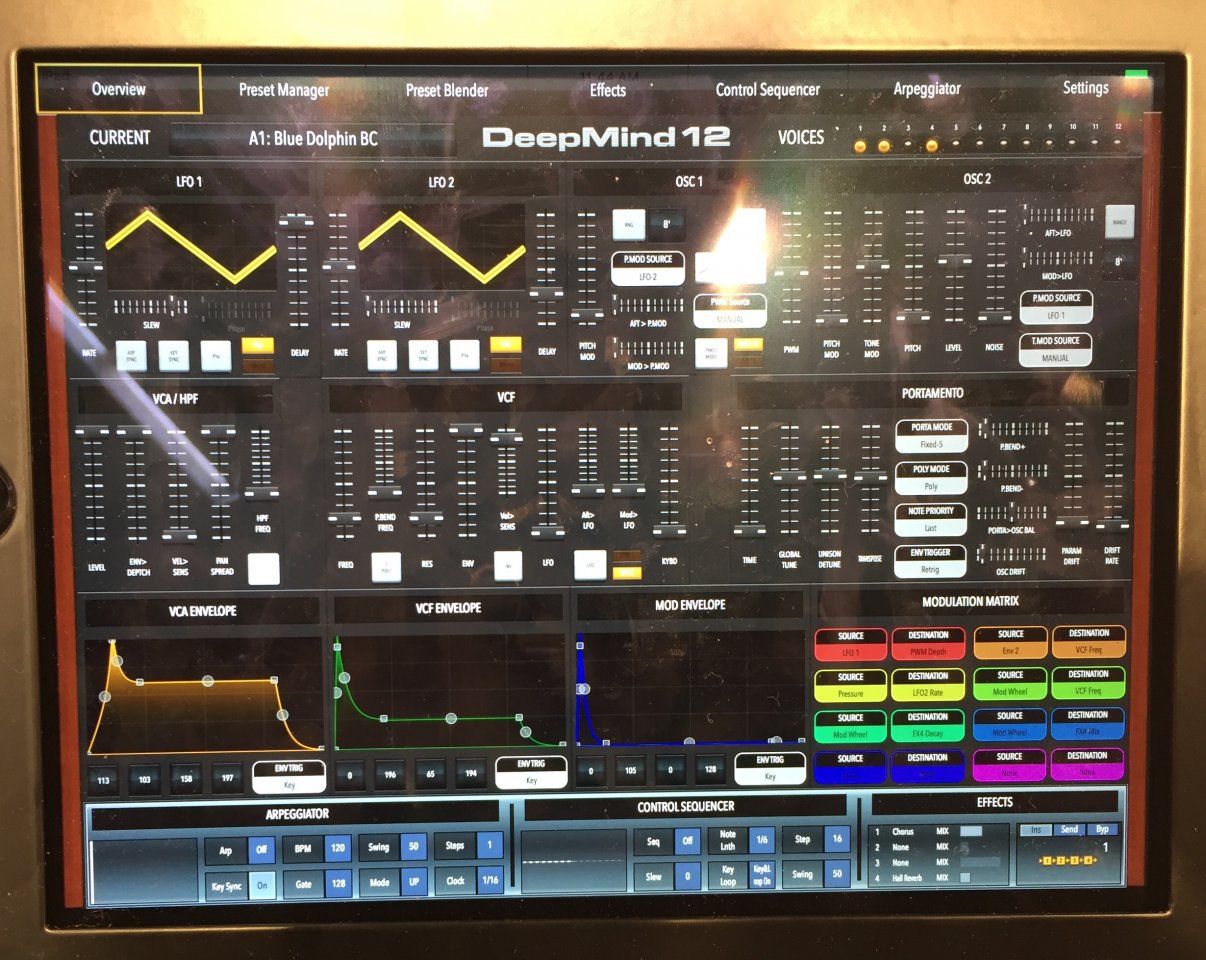Screen dimensions: 1206x960
Task: Tap the yellow 1-2-3-4 effects routing icon
Action: (1069, 861)
